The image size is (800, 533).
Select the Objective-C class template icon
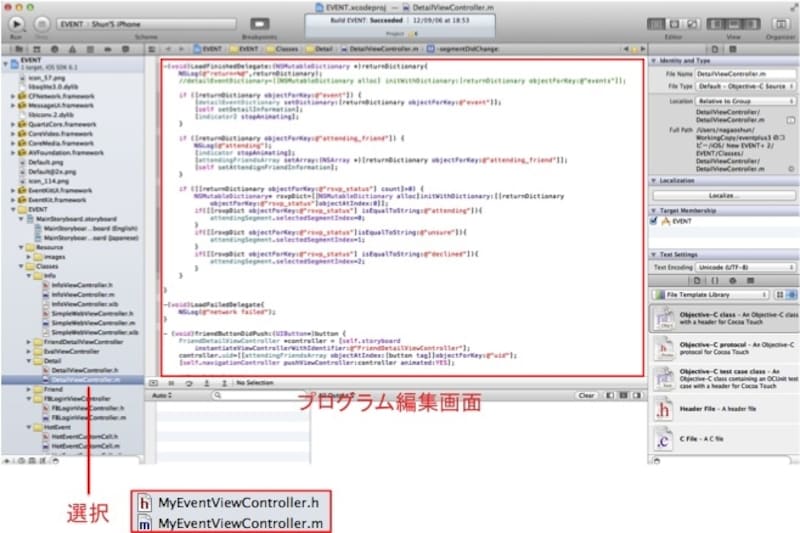coord(662,318)
